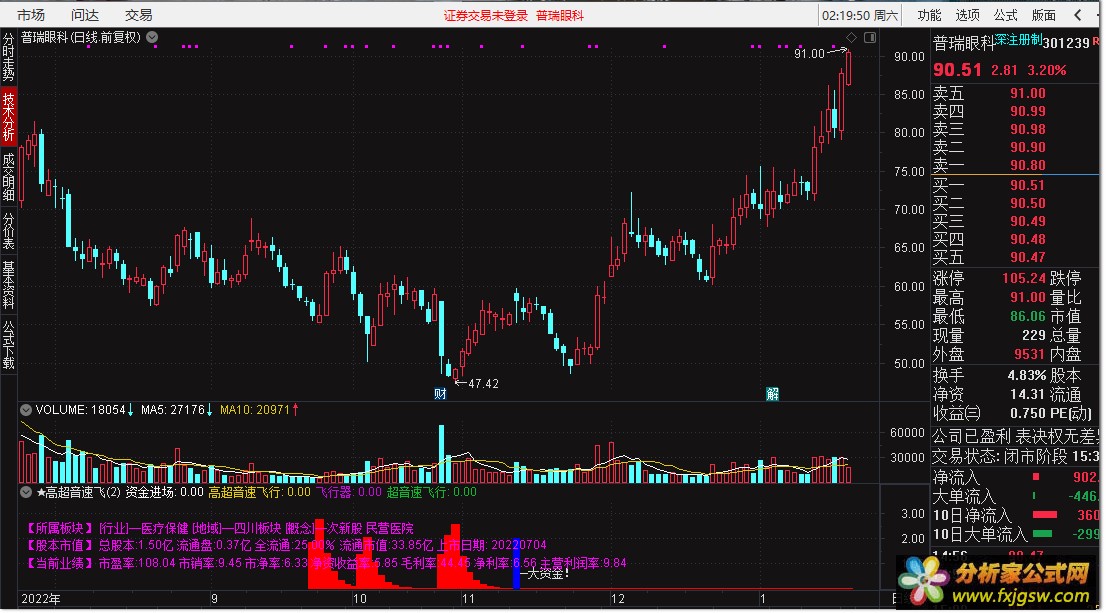Click the 解 event marker

pos(772,394)
